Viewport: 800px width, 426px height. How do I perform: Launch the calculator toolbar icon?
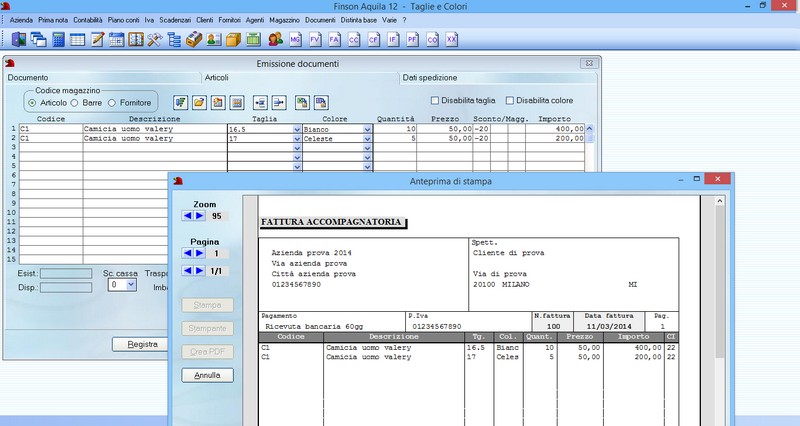[58, 39]
